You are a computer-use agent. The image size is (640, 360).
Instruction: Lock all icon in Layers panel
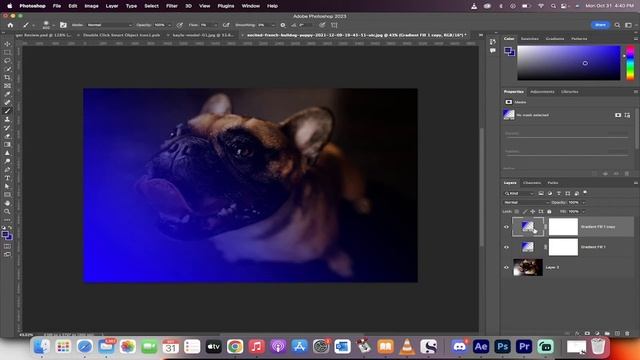[549, 211]
